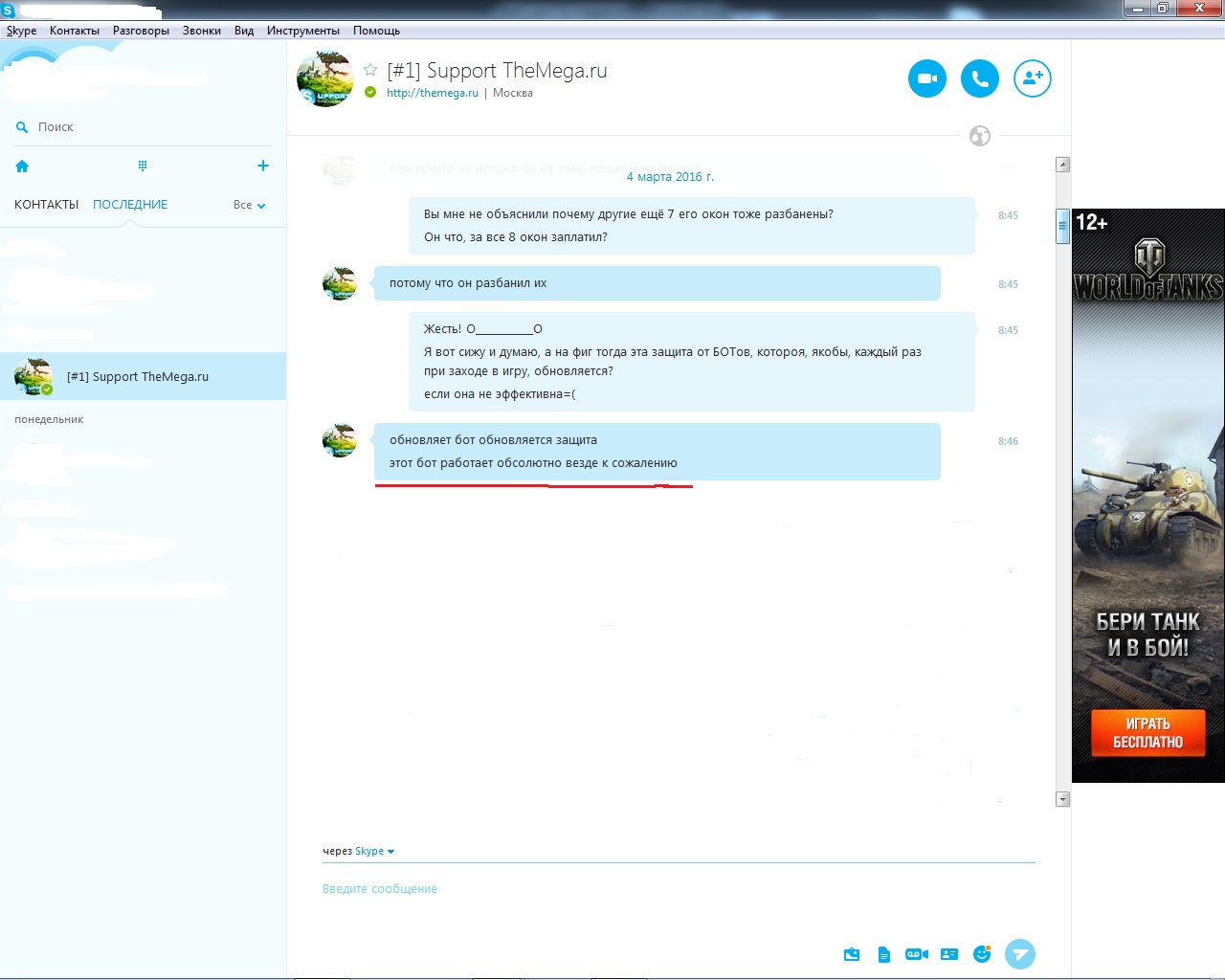Viewport: 1225px width, 980px height.
Task: Click avatar beside "обновляет бот" message
Action: coord(340,441)
